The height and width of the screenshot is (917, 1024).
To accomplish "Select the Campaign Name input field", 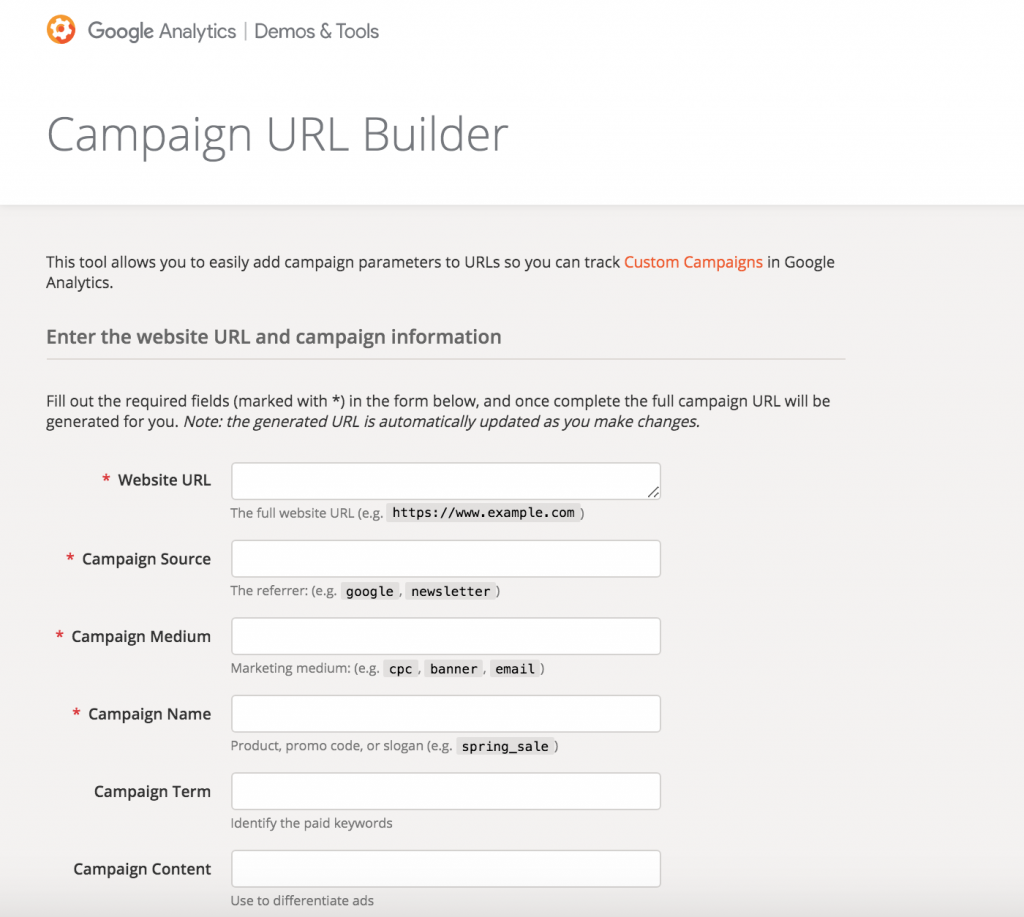I will coord(445,714).
